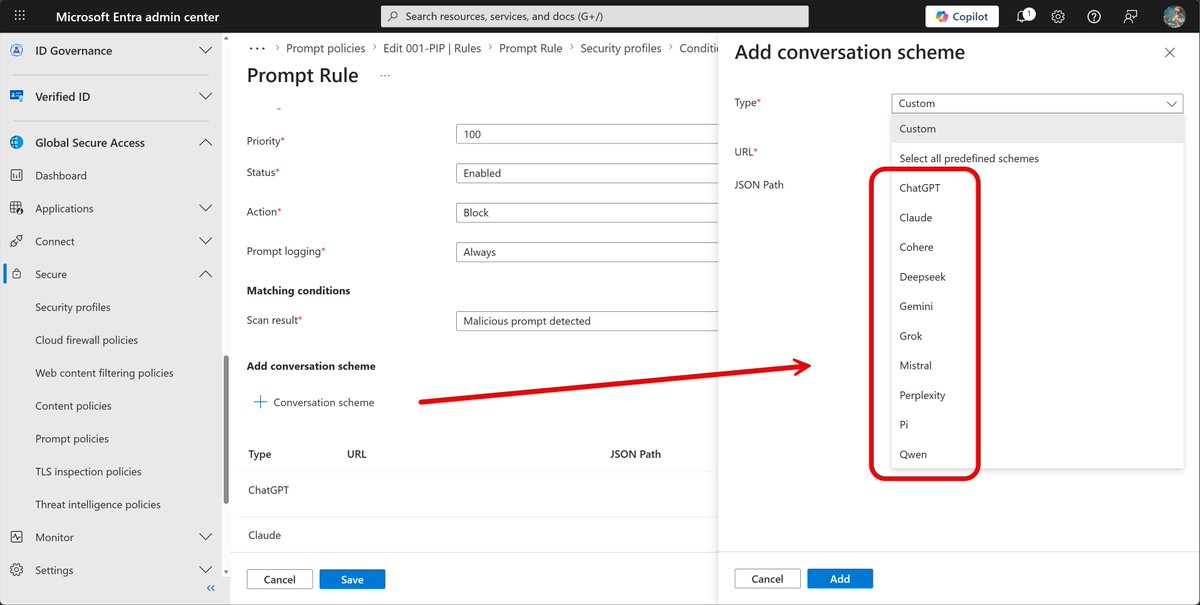Collapse the Global Secure Access section
Screen dimensions: 1200x605
205,142
